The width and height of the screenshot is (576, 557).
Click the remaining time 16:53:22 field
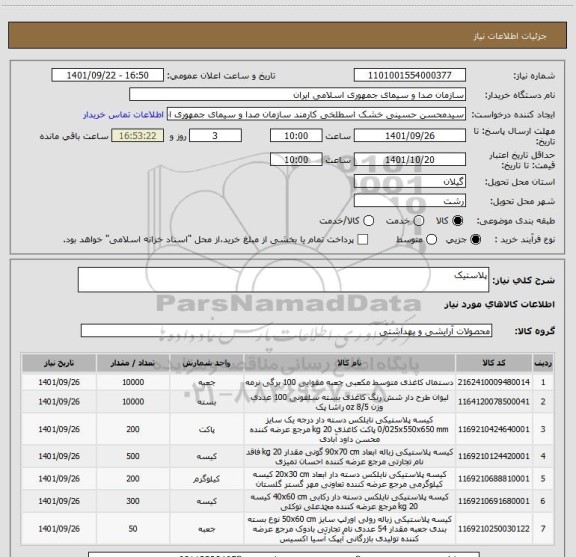point(138,136)
